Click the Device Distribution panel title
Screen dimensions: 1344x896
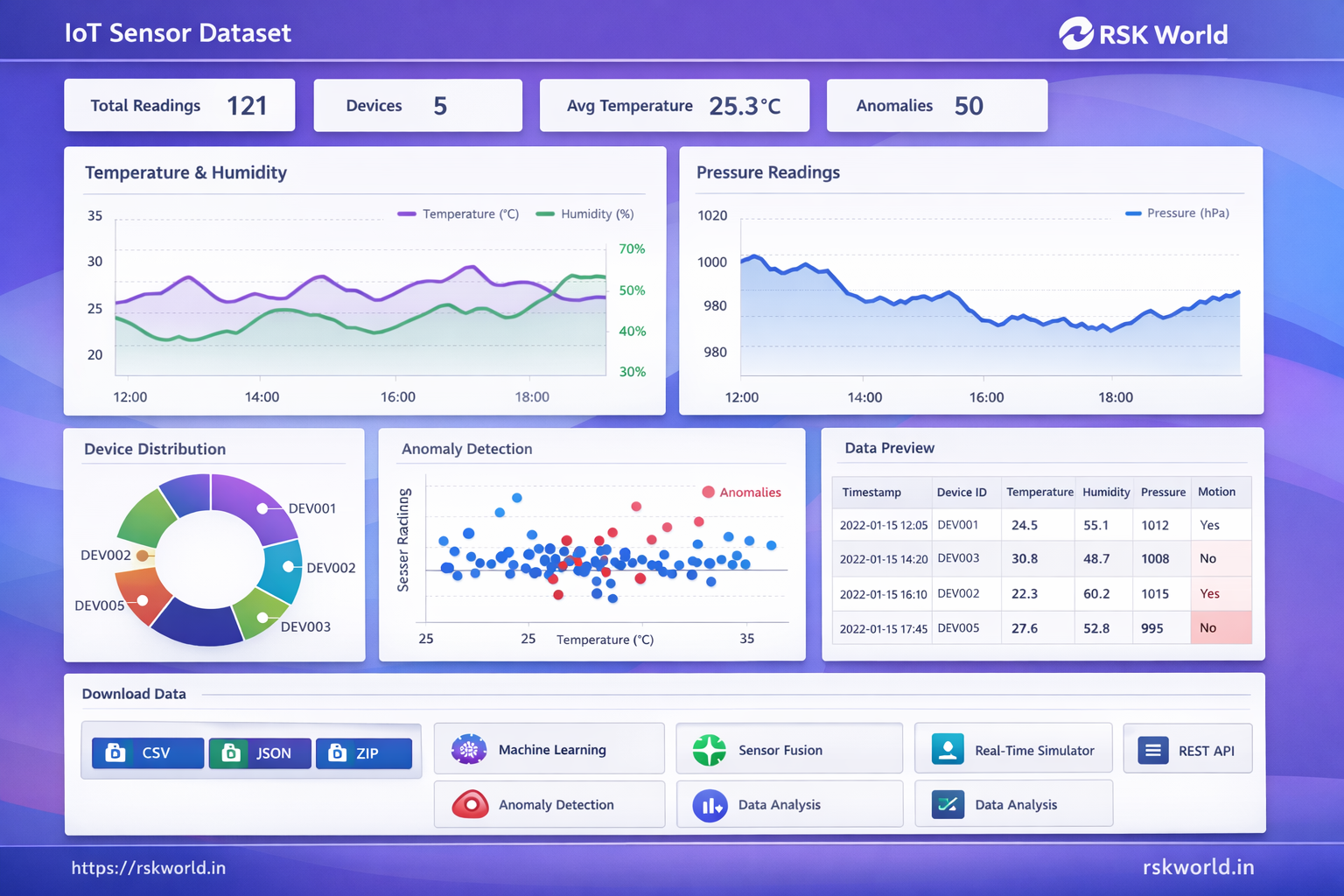(x=155, y=449)
